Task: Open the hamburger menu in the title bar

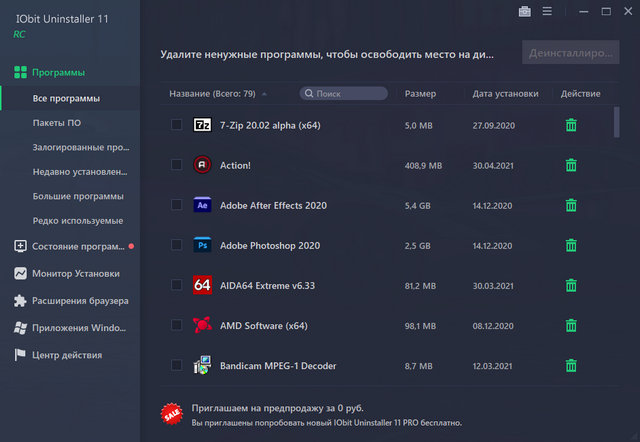Action: pos(547,12)
